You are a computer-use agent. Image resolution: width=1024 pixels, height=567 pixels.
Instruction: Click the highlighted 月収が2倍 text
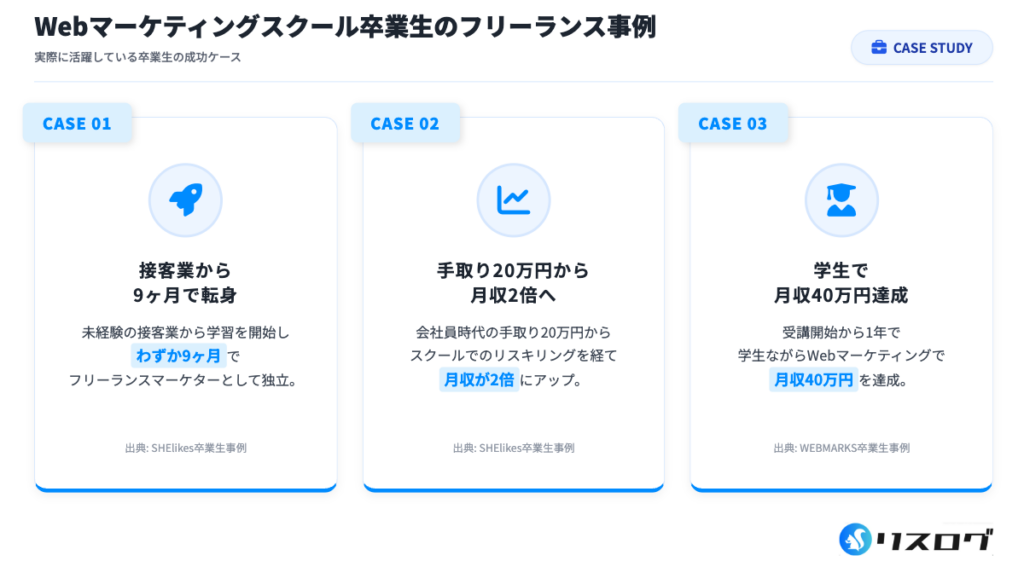click(478, 380)
